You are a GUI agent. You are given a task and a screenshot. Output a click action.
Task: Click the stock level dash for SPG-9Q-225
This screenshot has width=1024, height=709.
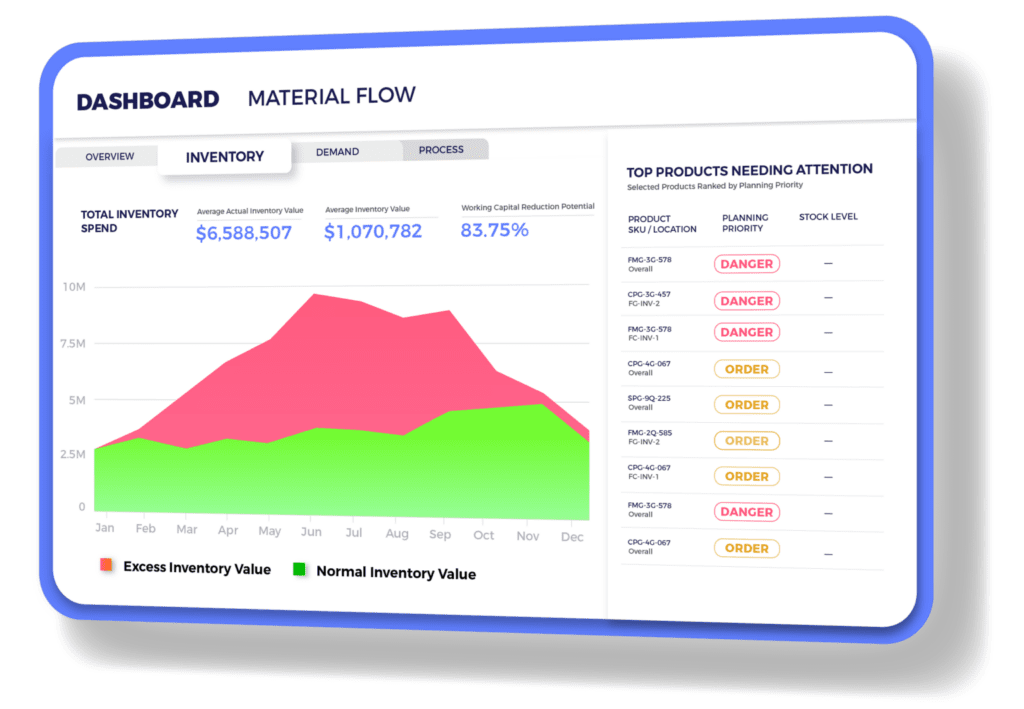(828, 405)
